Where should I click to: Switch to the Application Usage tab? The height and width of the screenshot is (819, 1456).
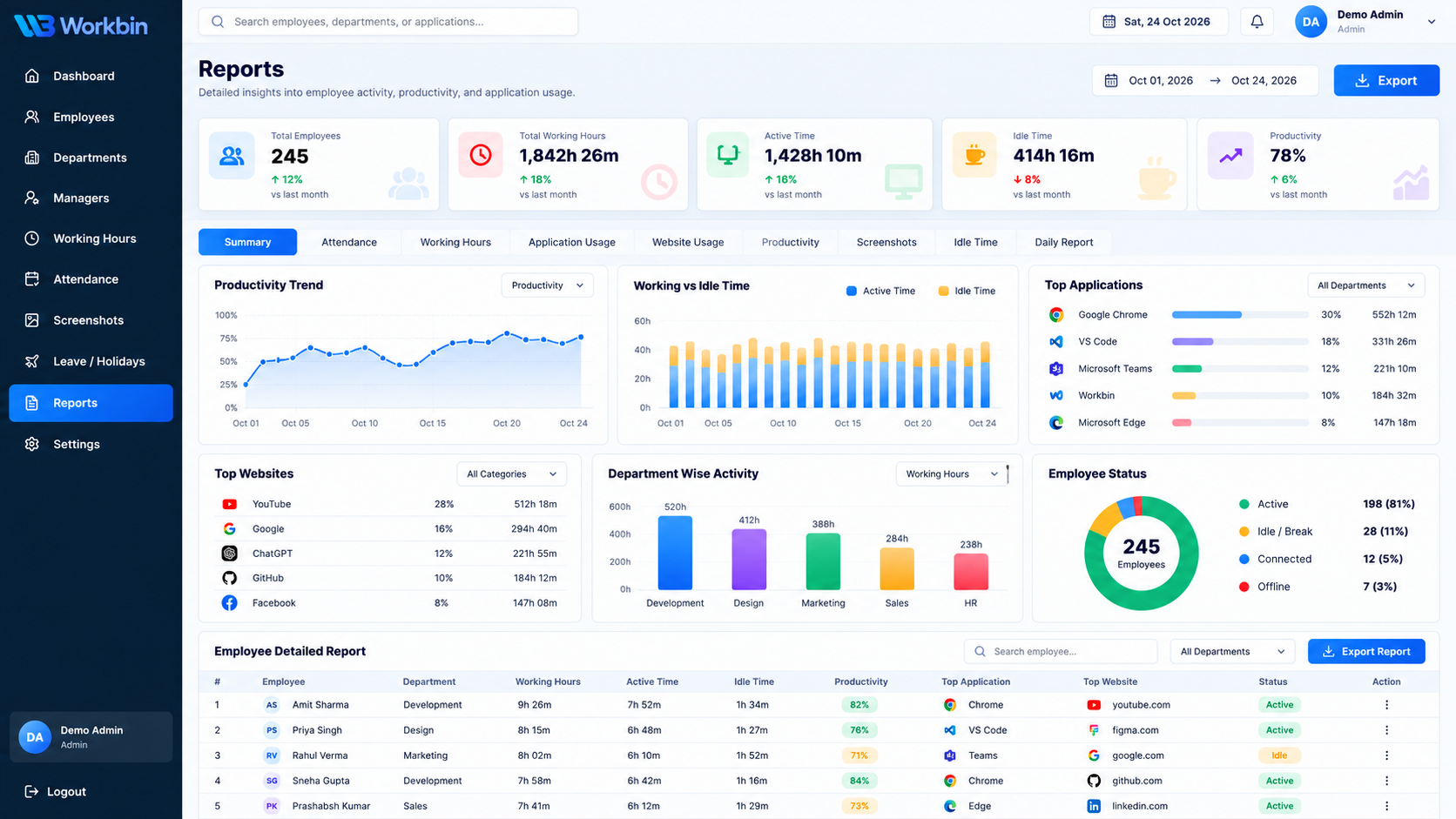(x=572, y=242)
